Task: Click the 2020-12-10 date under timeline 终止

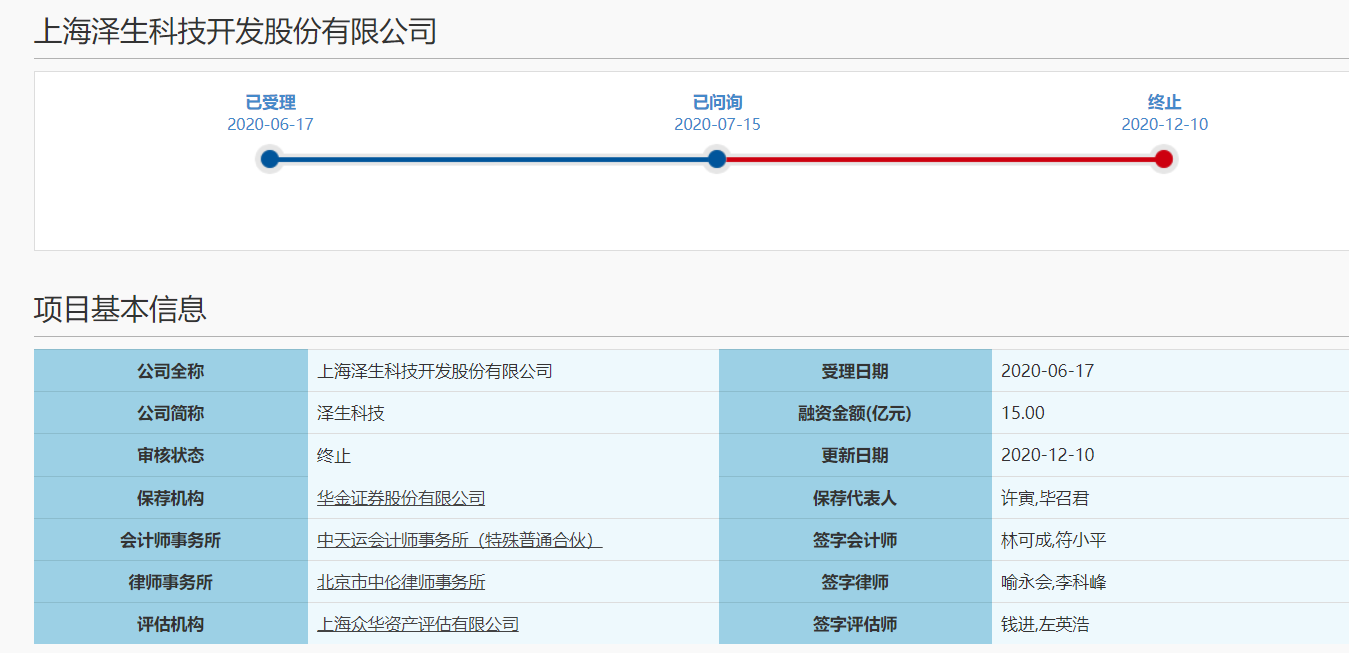Action: 1164,125
